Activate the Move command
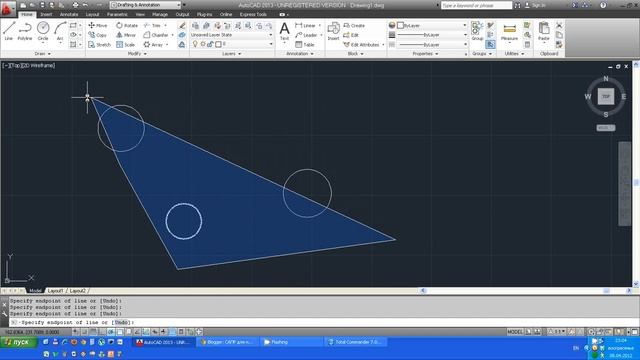Image resolution: width=640 pixels, height=360 pixels. coord(98,25)
